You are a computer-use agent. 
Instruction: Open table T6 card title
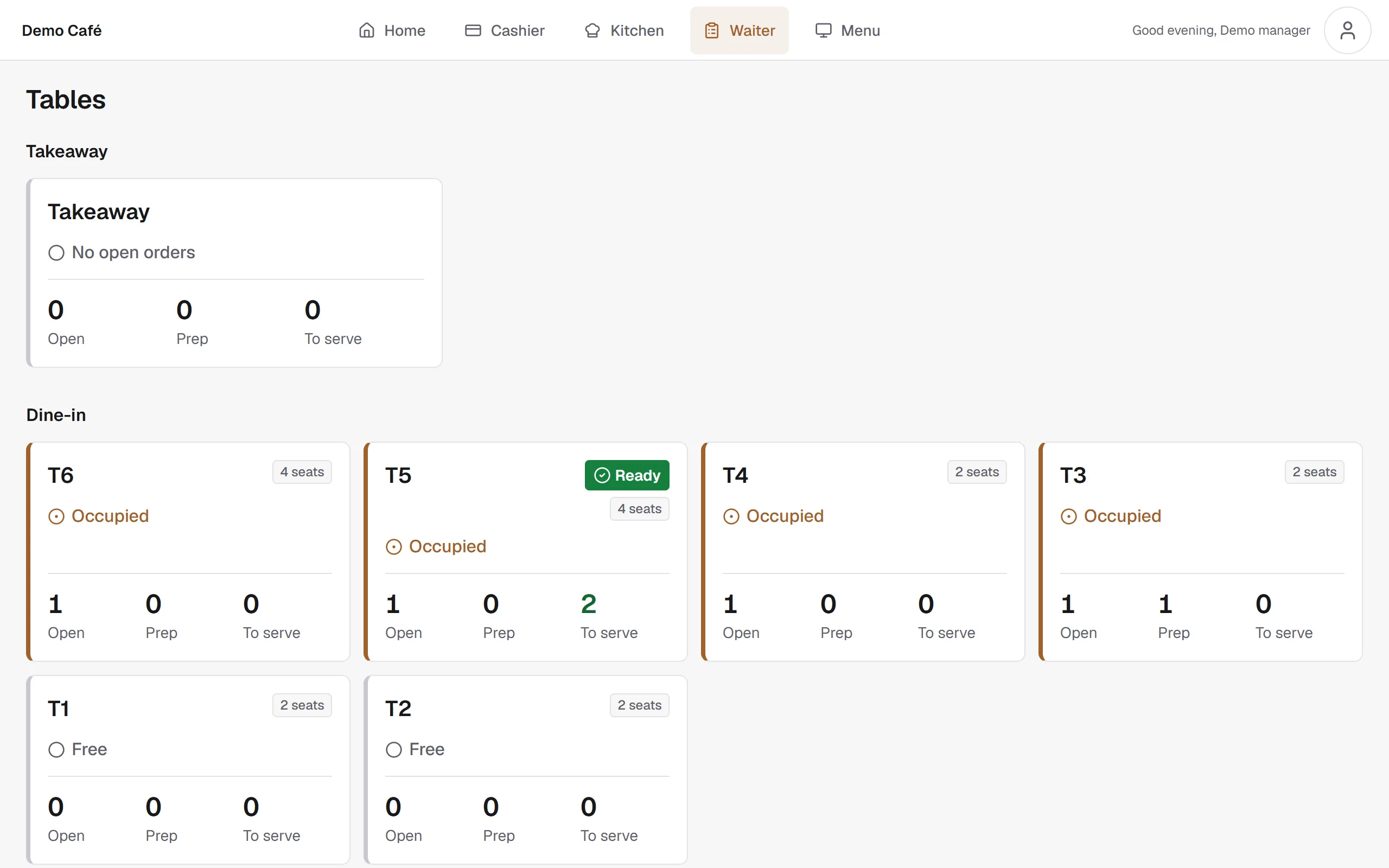[x=61, y=475]
